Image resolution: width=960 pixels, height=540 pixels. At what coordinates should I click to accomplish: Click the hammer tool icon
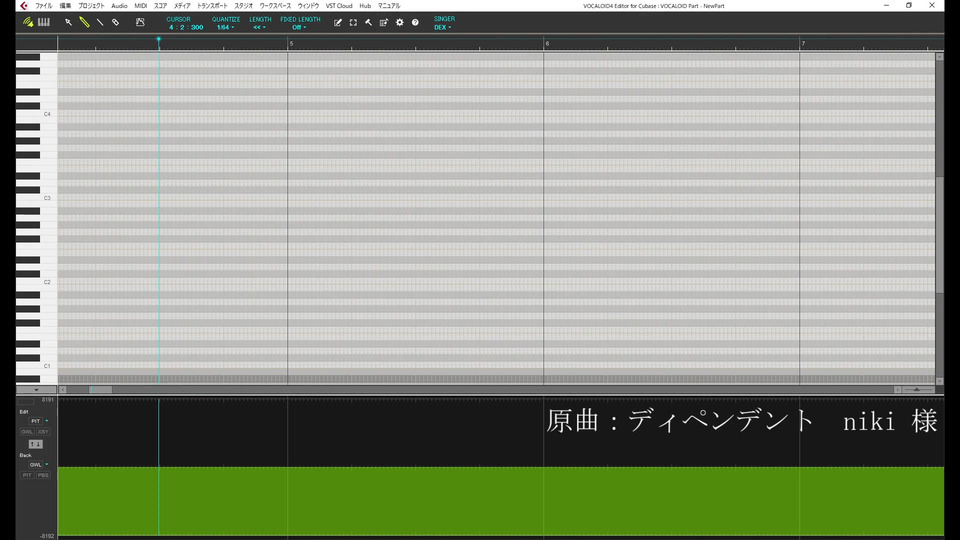[369, 23]
